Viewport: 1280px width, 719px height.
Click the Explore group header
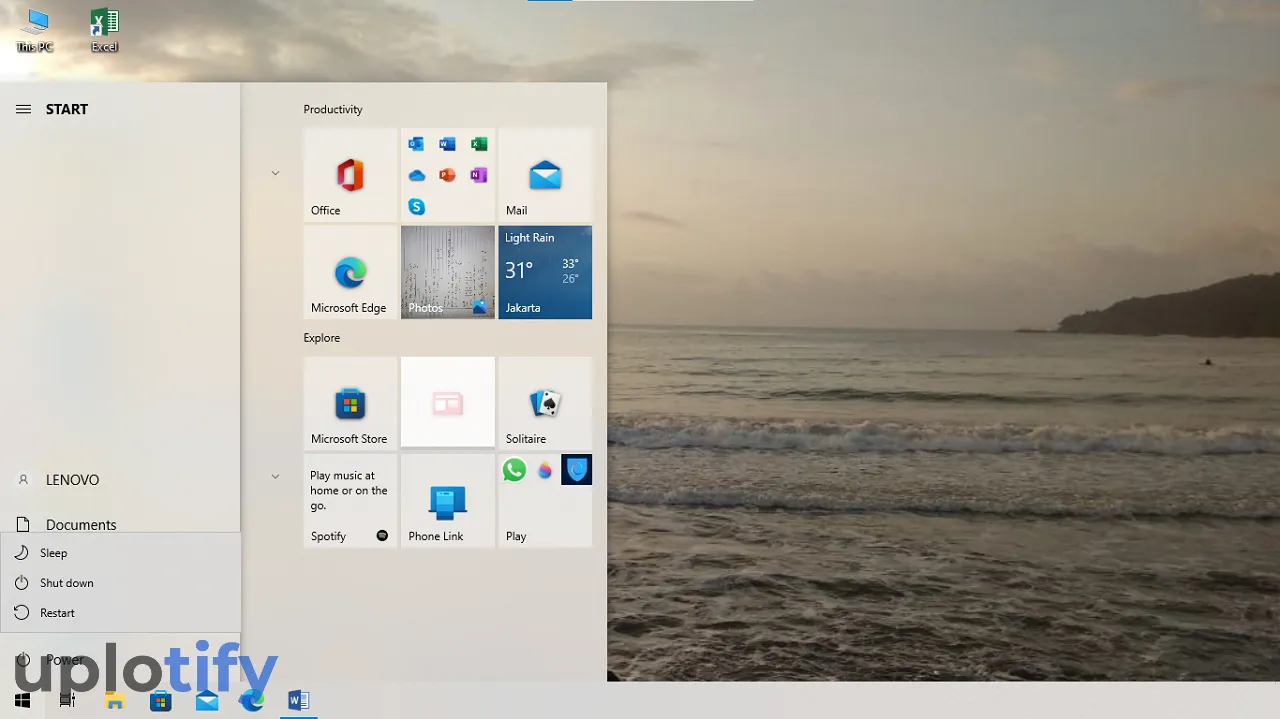(322, 338)
